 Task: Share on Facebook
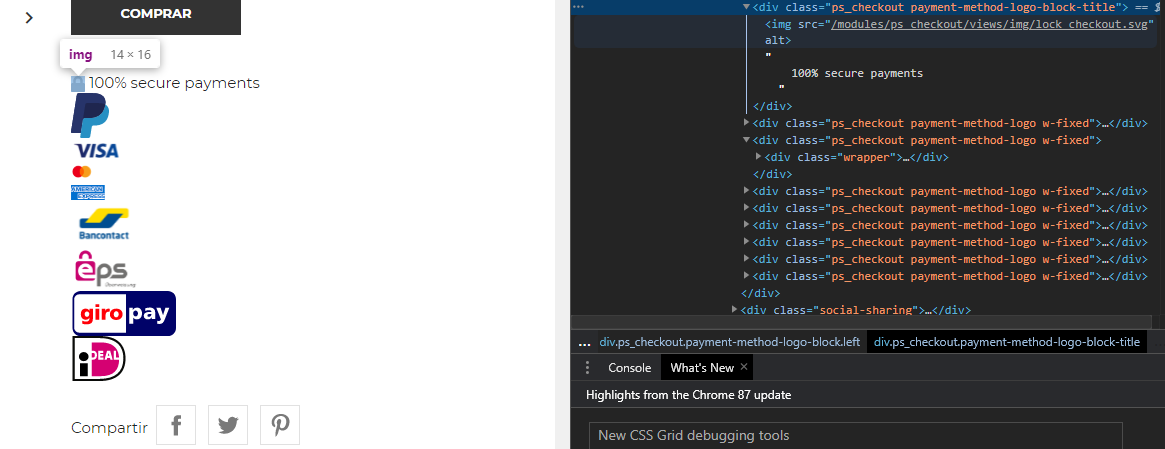point(176,425)
